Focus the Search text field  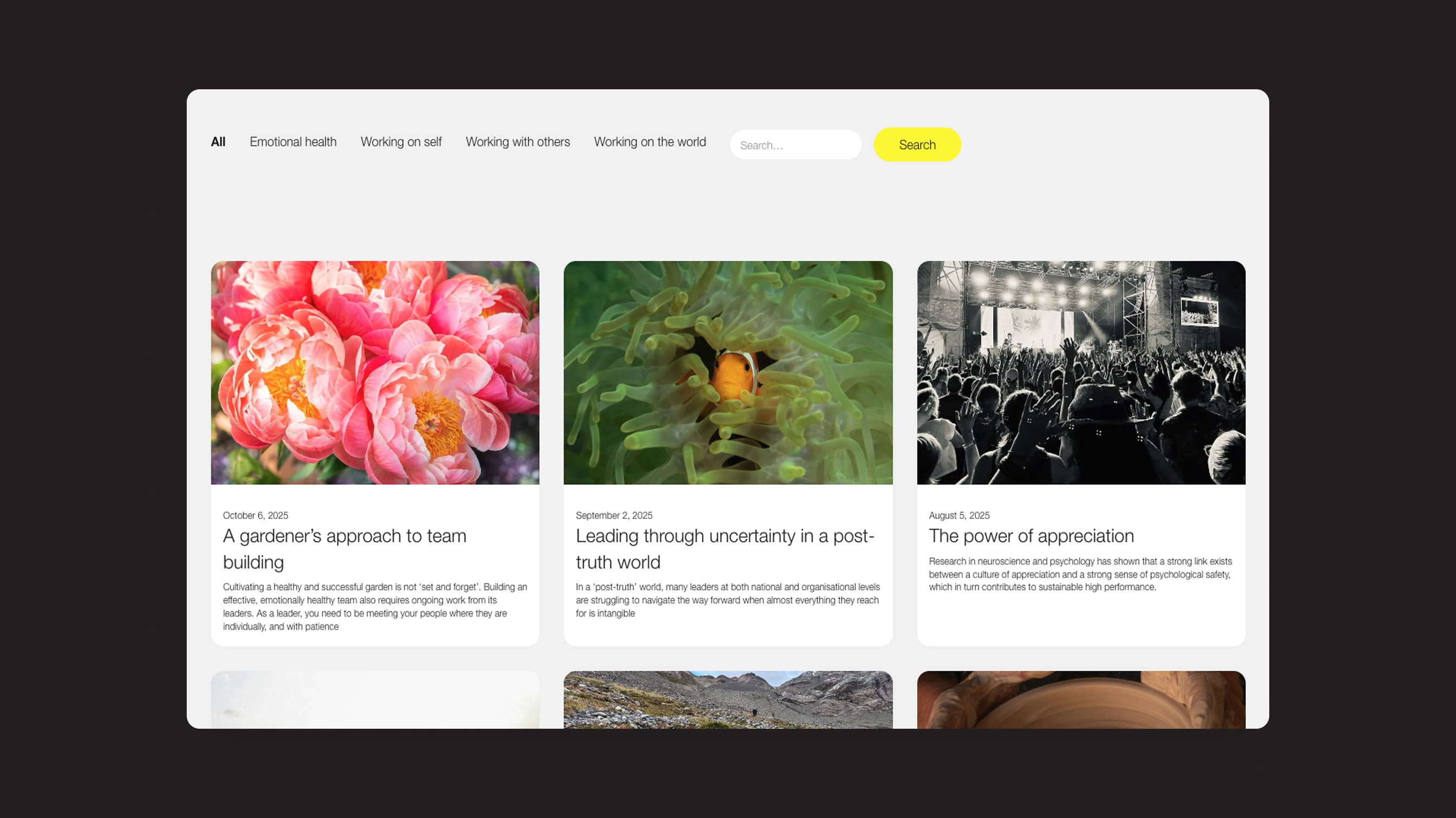pos(795,144)
